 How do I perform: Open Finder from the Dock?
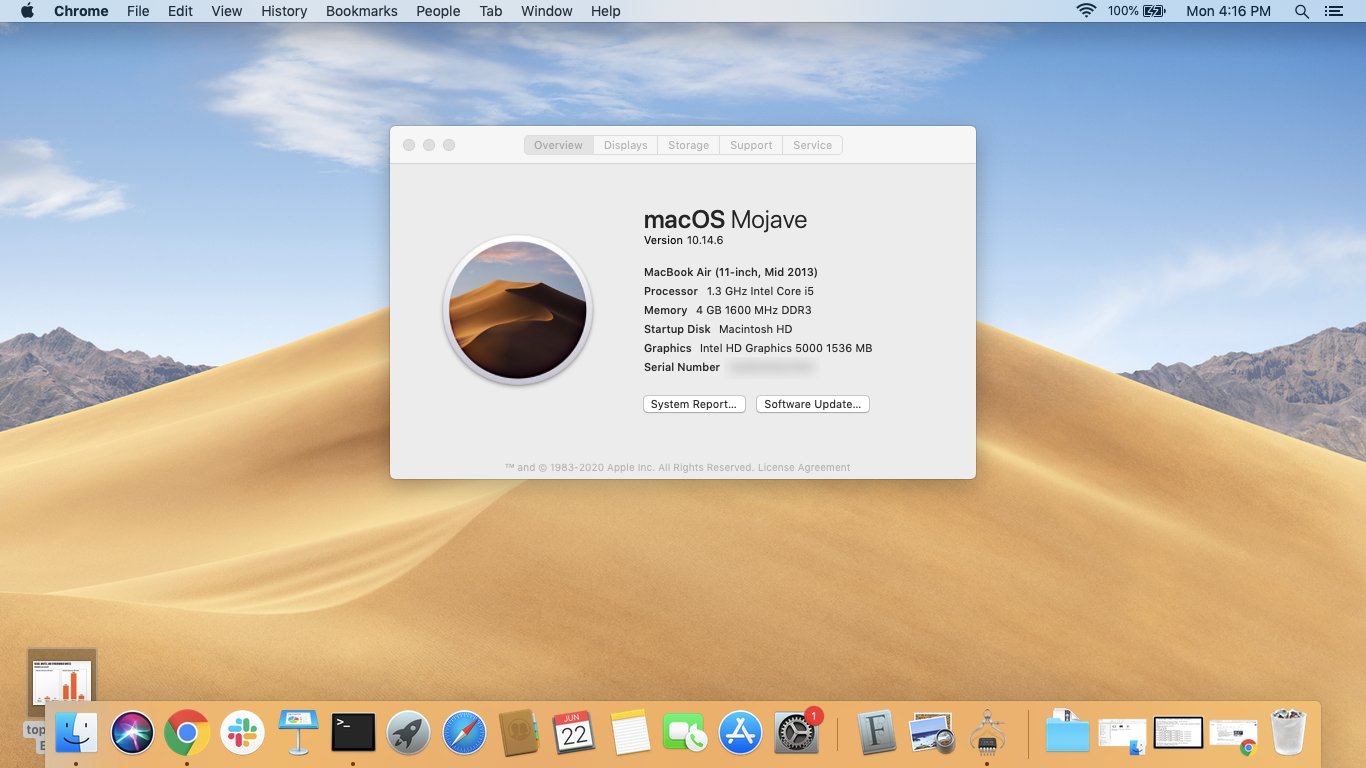click(76, 733)
